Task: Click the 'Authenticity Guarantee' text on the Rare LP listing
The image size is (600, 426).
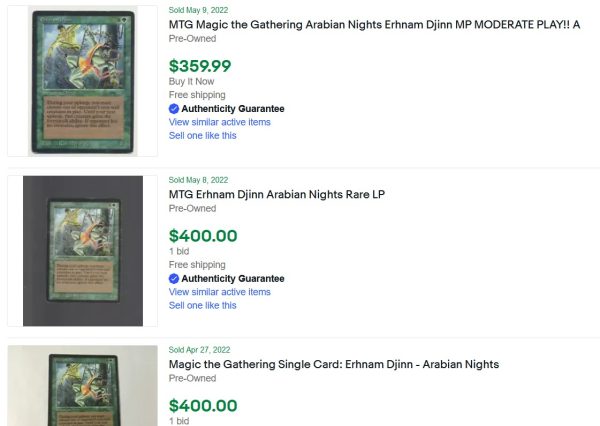Action: tap(232, 279)
